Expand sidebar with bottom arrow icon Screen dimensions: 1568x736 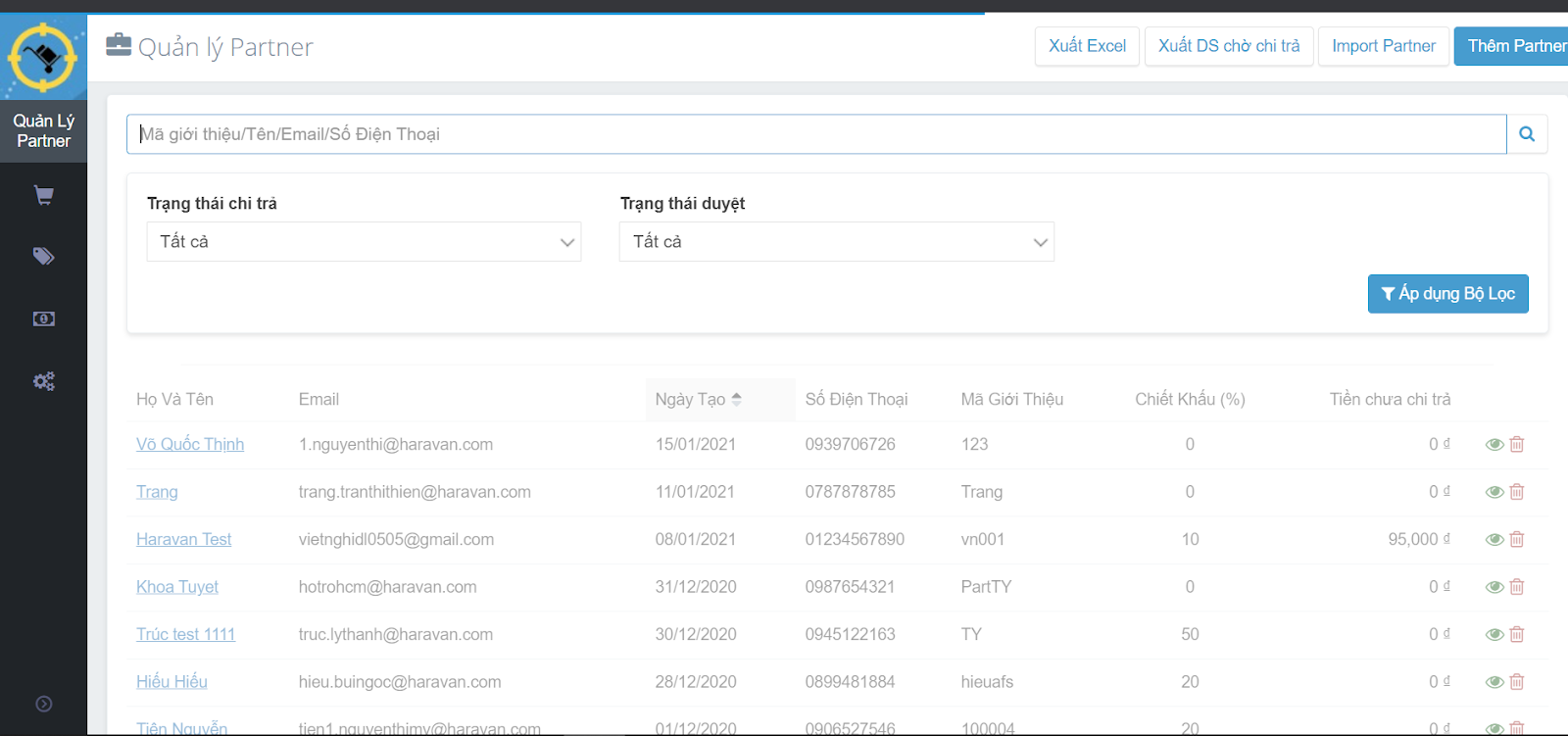click(x=43, y=704)
